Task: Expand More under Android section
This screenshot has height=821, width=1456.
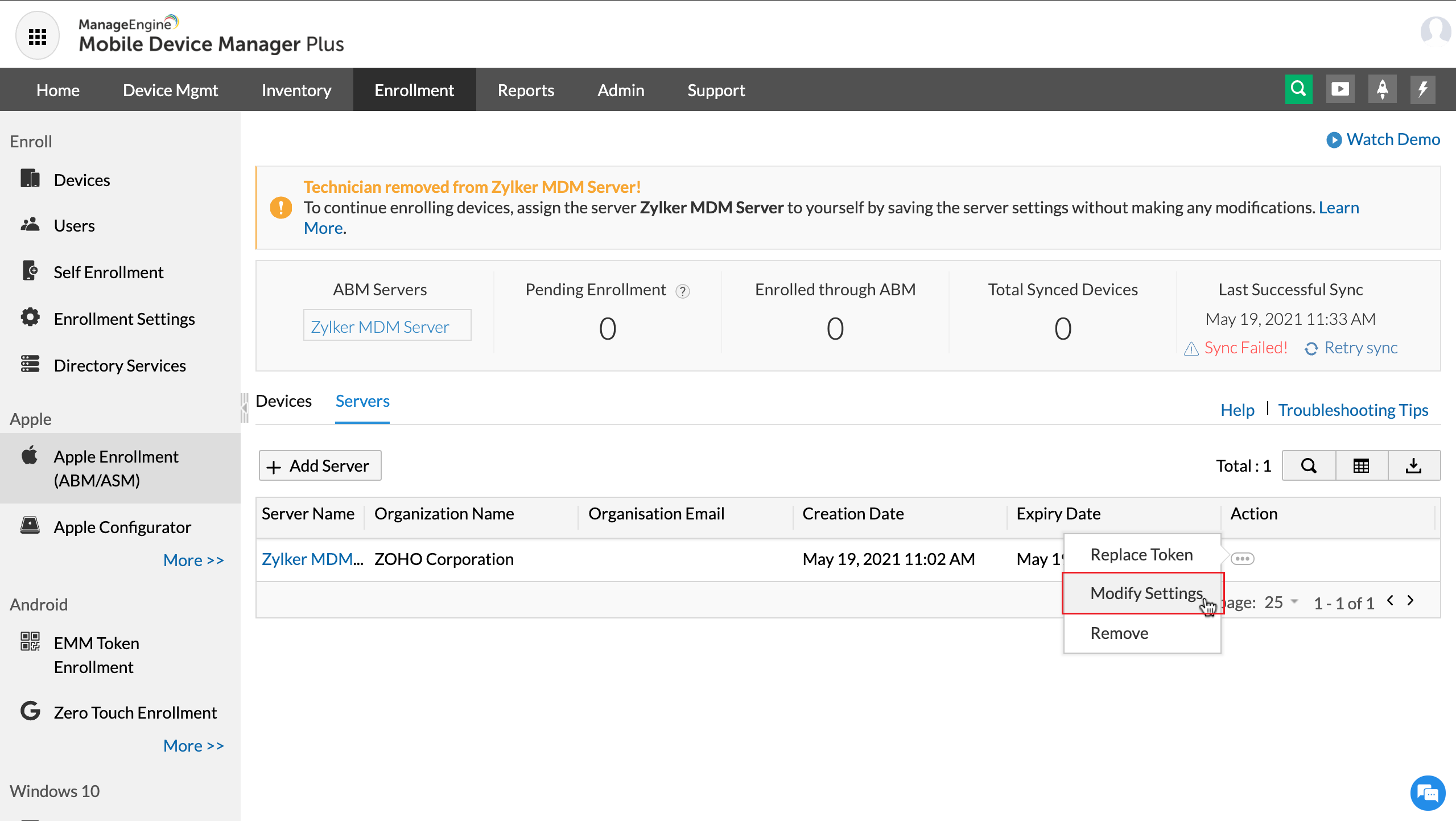Action: point(193,746)
